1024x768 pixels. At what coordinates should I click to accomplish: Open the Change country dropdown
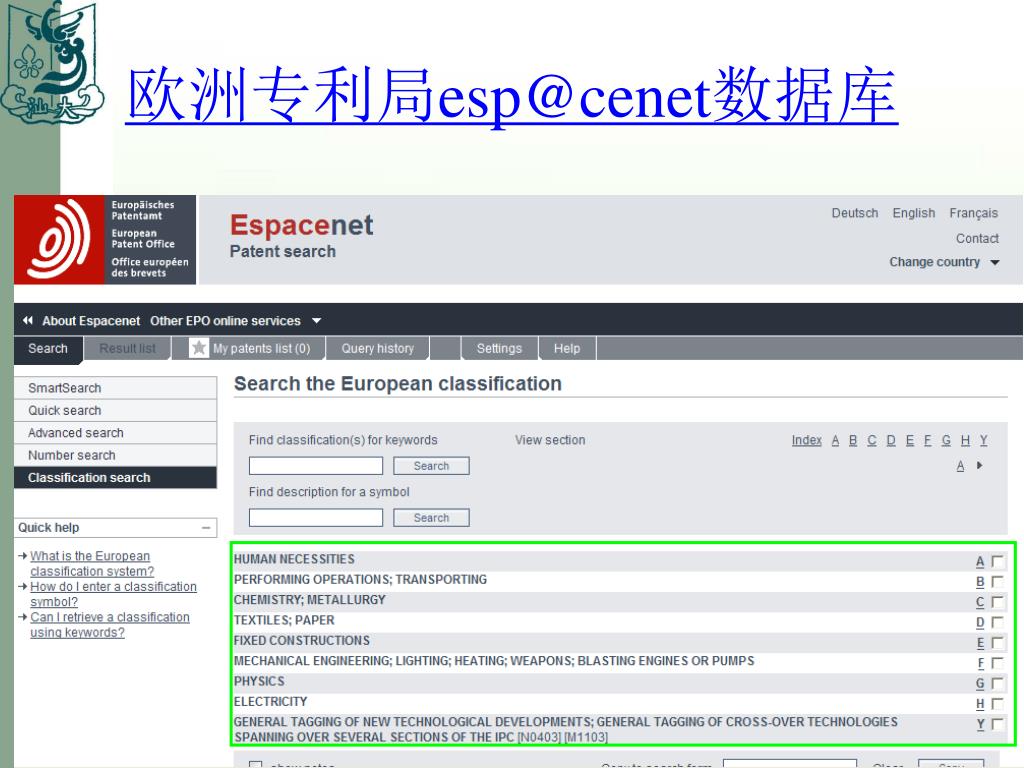[944, 262]
